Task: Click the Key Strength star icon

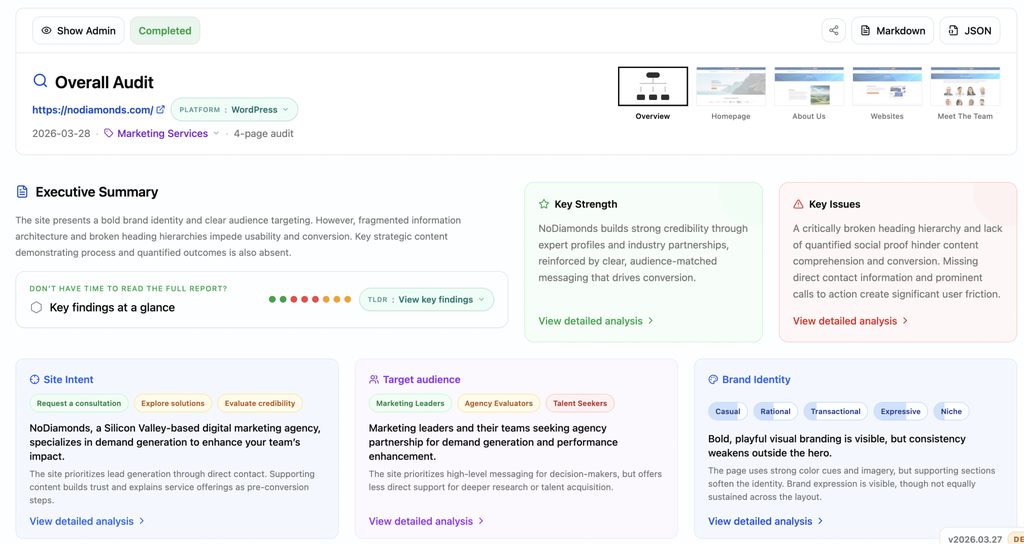Action: pyautogui.click(x=544, y=204)
